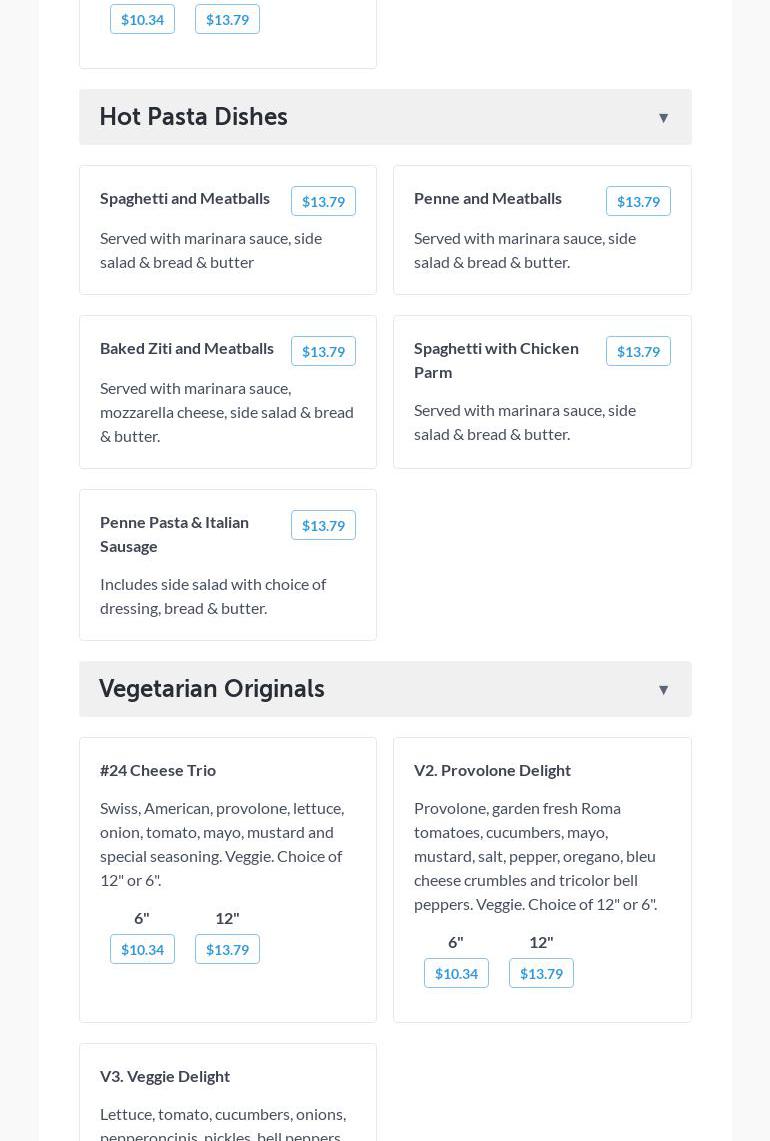Click the Vegetarian Originals heading
The width and height of the screenshot is (770, 1141).
(212, 689)
